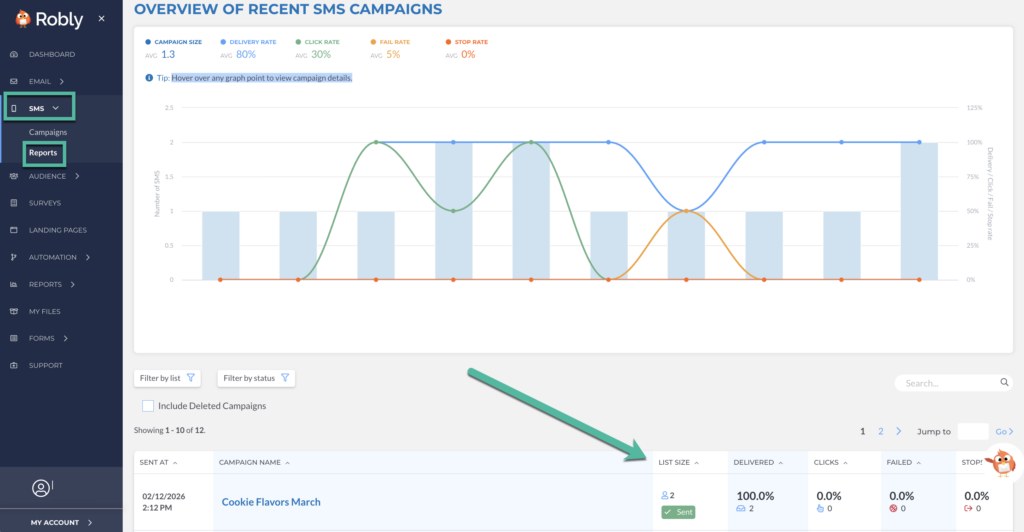Go to page 2 of results
The image size is (1024, 532).
tap(881, 431)
